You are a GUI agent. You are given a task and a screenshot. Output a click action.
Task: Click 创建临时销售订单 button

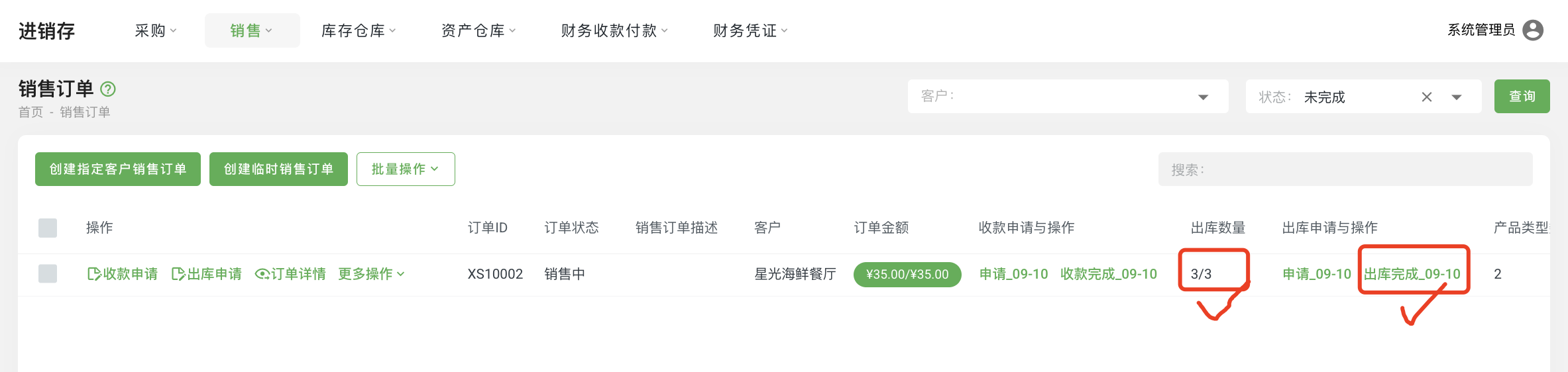[278, 169]
